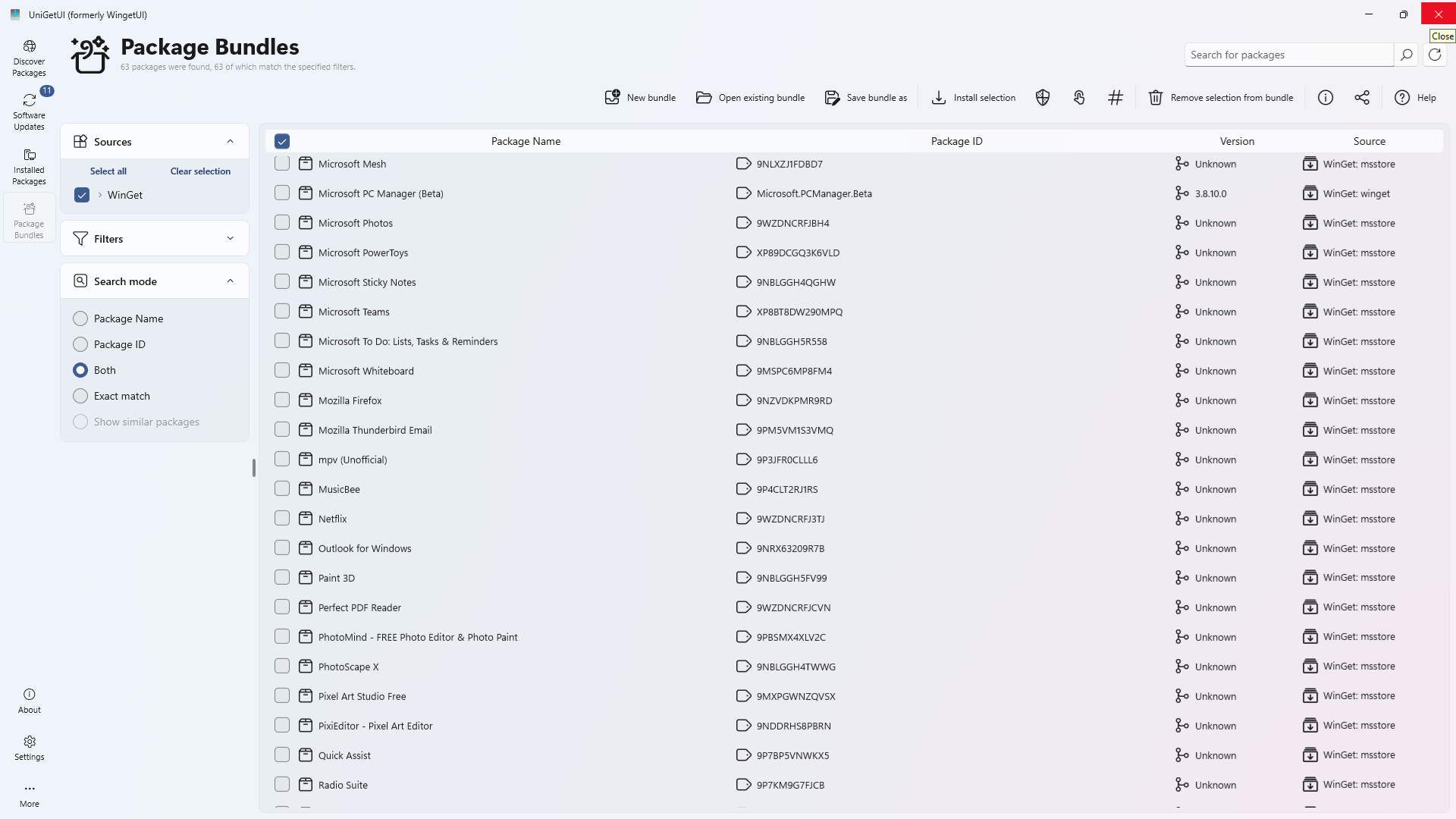Screen dimensions: 1456x819
Task: Click the share icon in toolbar
Action: pos(1362,98)
